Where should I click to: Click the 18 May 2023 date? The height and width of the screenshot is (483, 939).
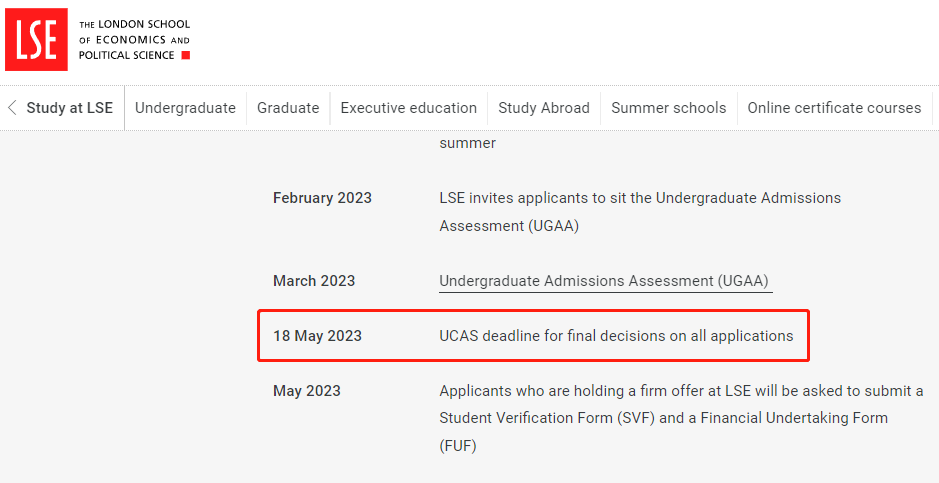point(317,336)
